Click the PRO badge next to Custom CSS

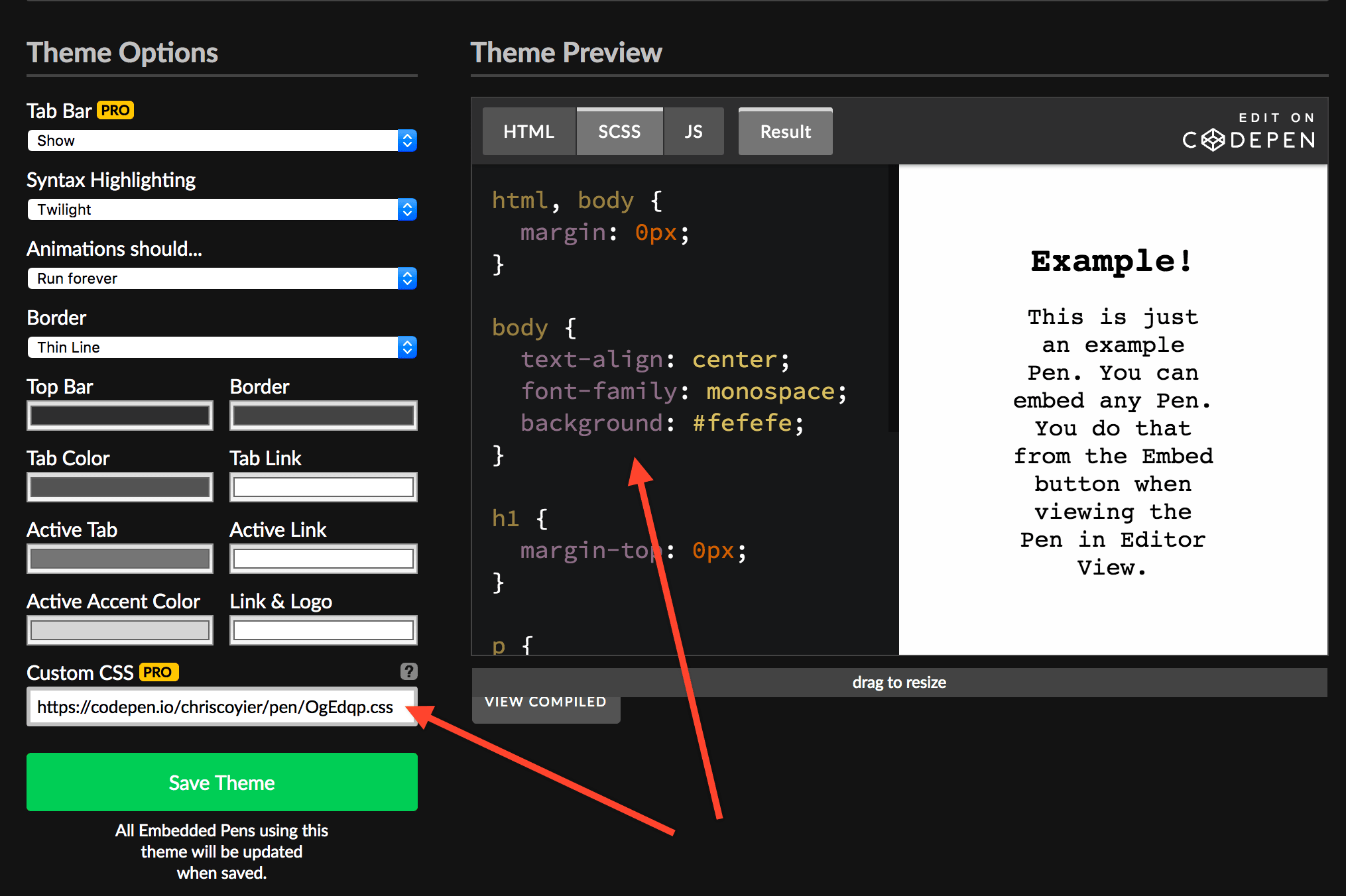(x=158, y=672)
